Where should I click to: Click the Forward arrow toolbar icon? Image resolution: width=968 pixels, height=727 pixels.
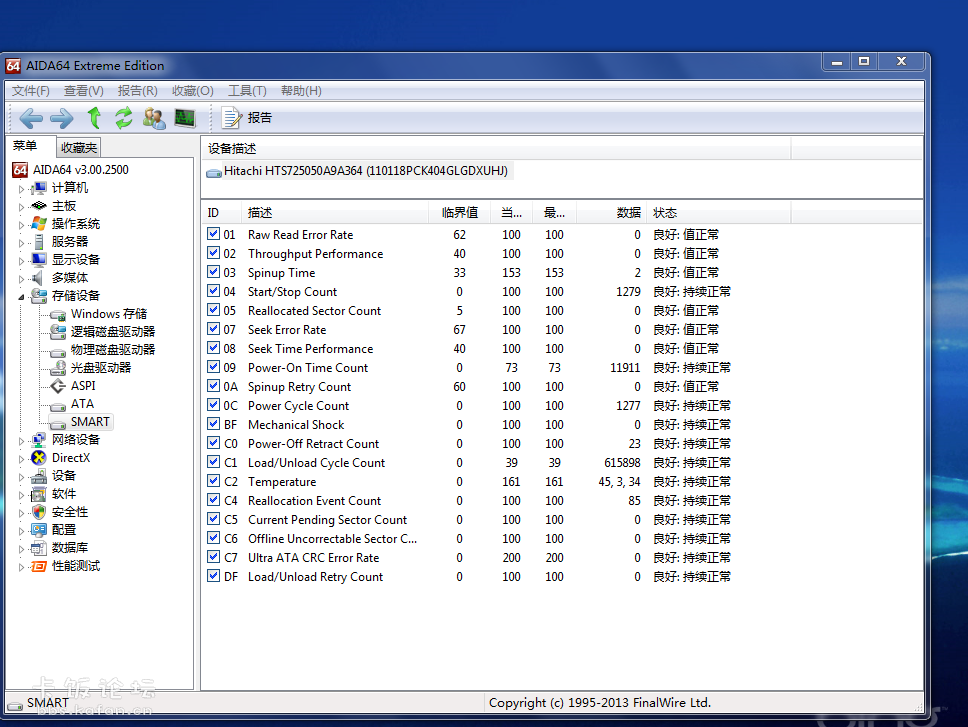pos(62,118)
